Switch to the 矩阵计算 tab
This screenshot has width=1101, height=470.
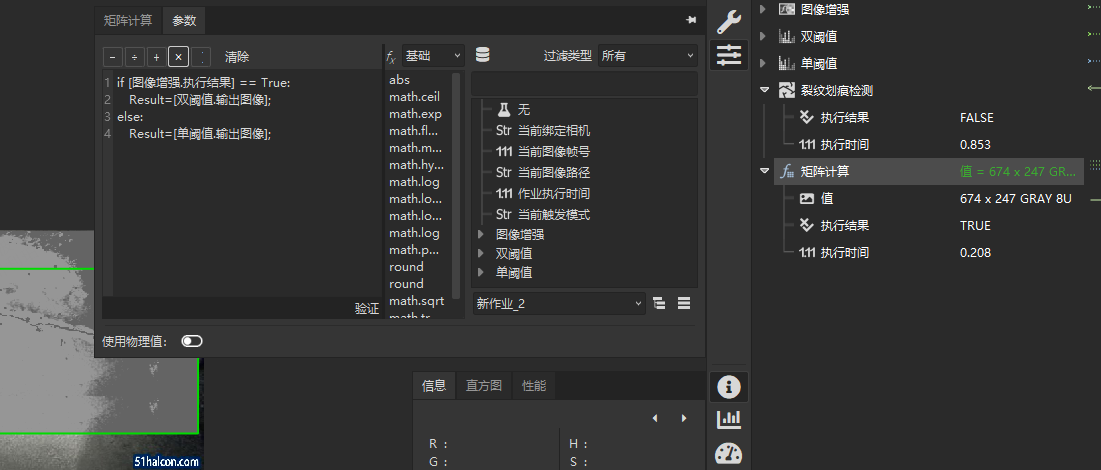tap(128, 20)
